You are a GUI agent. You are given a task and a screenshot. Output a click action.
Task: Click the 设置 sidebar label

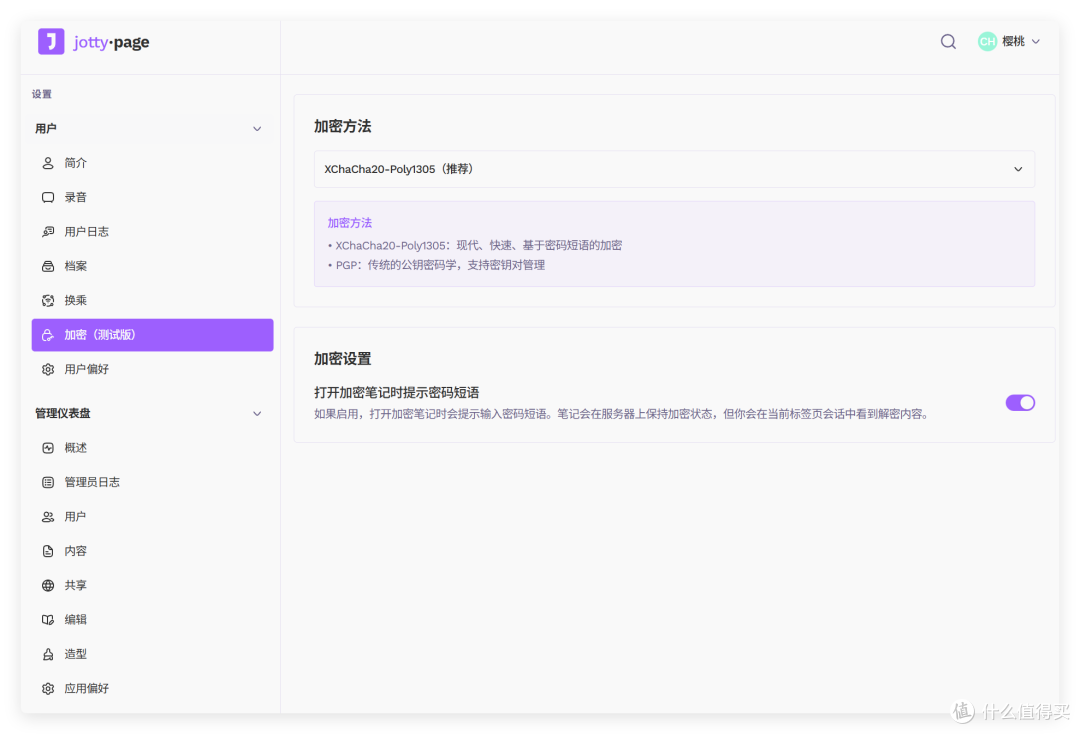pyautogui.click(x=41, y=94)
